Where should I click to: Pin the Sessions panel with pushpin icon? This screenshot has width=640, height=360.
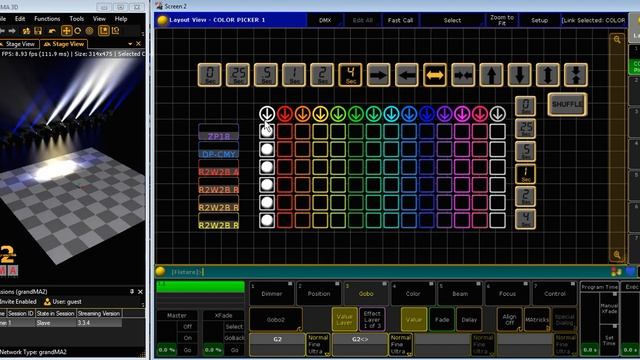pos(132,292)
